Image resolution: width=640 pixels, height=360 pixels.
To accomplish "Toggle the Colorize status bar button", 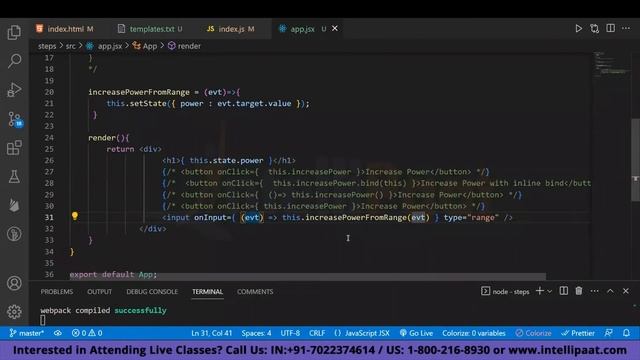I will tap(533, 333).
